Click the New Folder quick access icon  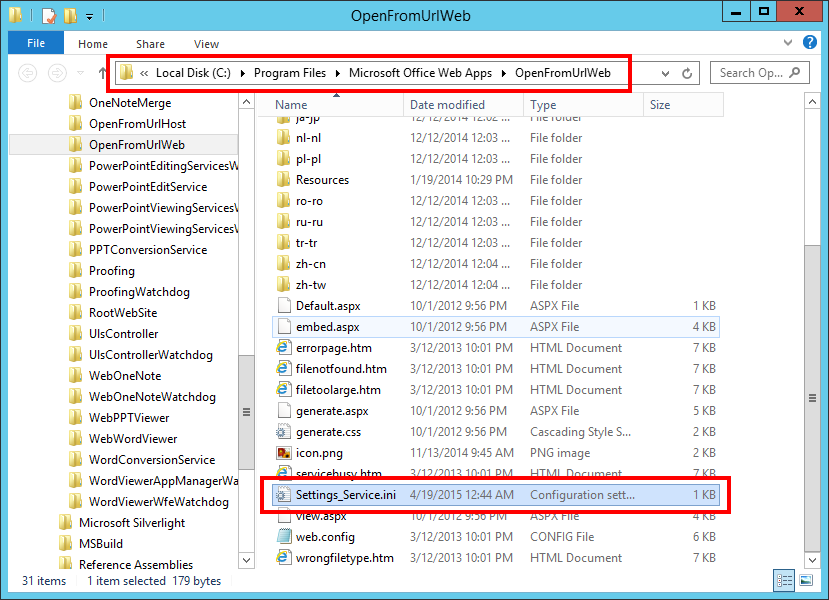(x=70, y=16)
